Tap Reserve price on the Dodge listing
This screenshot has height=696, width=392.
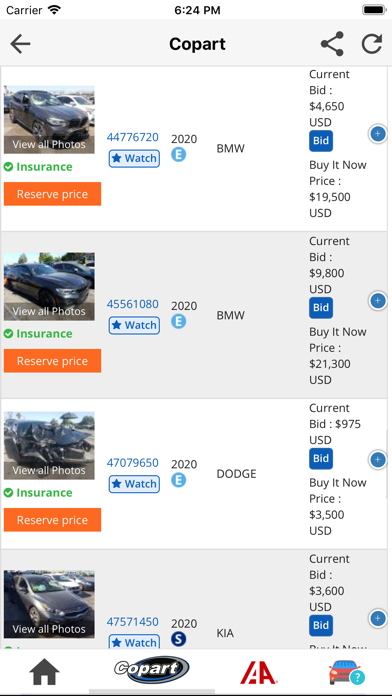52,520
